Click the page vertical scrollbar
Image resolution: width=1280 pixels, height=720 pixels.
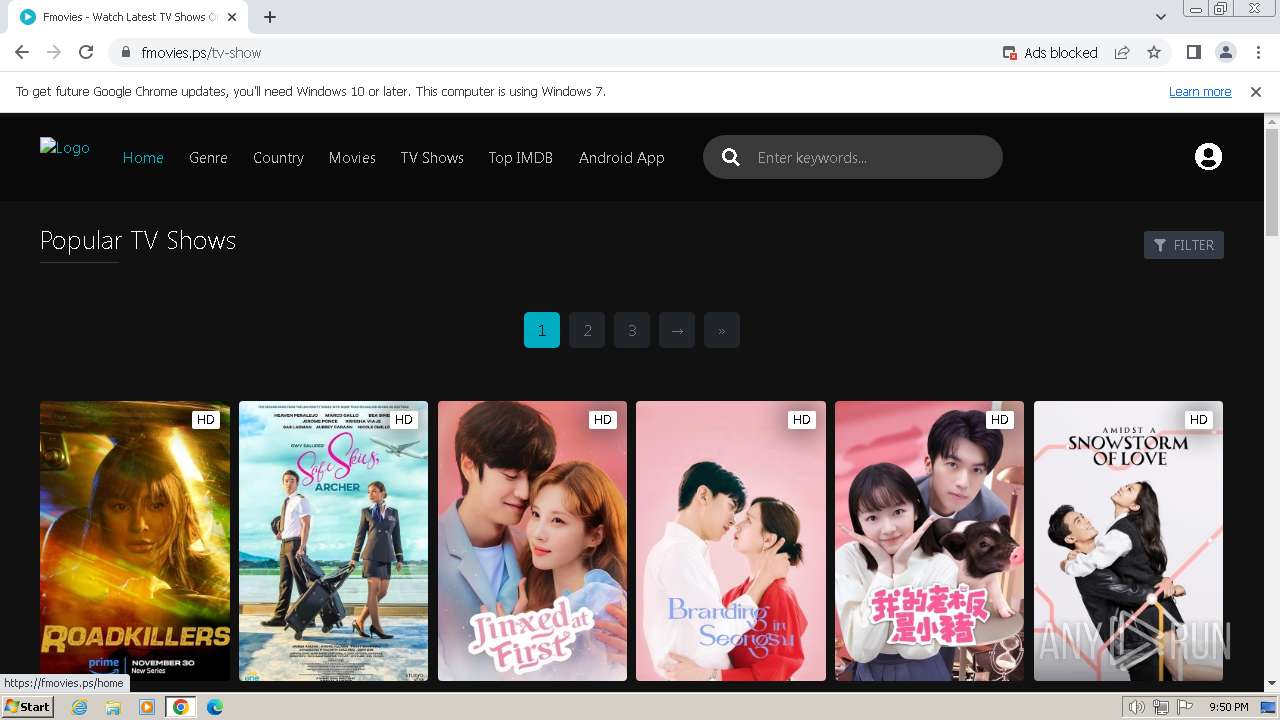[x=1272, y=184]
